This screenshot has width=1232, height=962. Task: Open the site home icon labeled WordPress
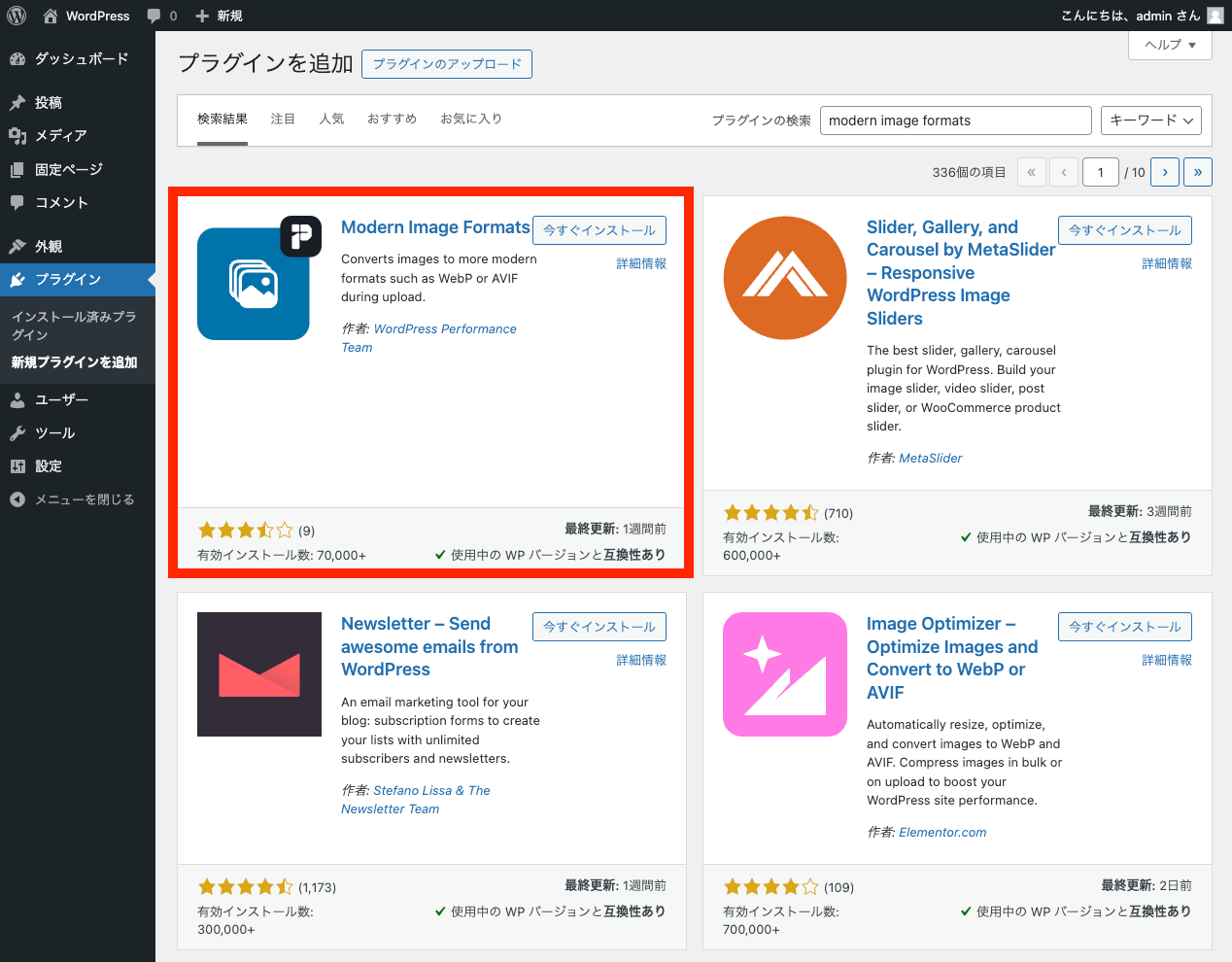(86, 16)
